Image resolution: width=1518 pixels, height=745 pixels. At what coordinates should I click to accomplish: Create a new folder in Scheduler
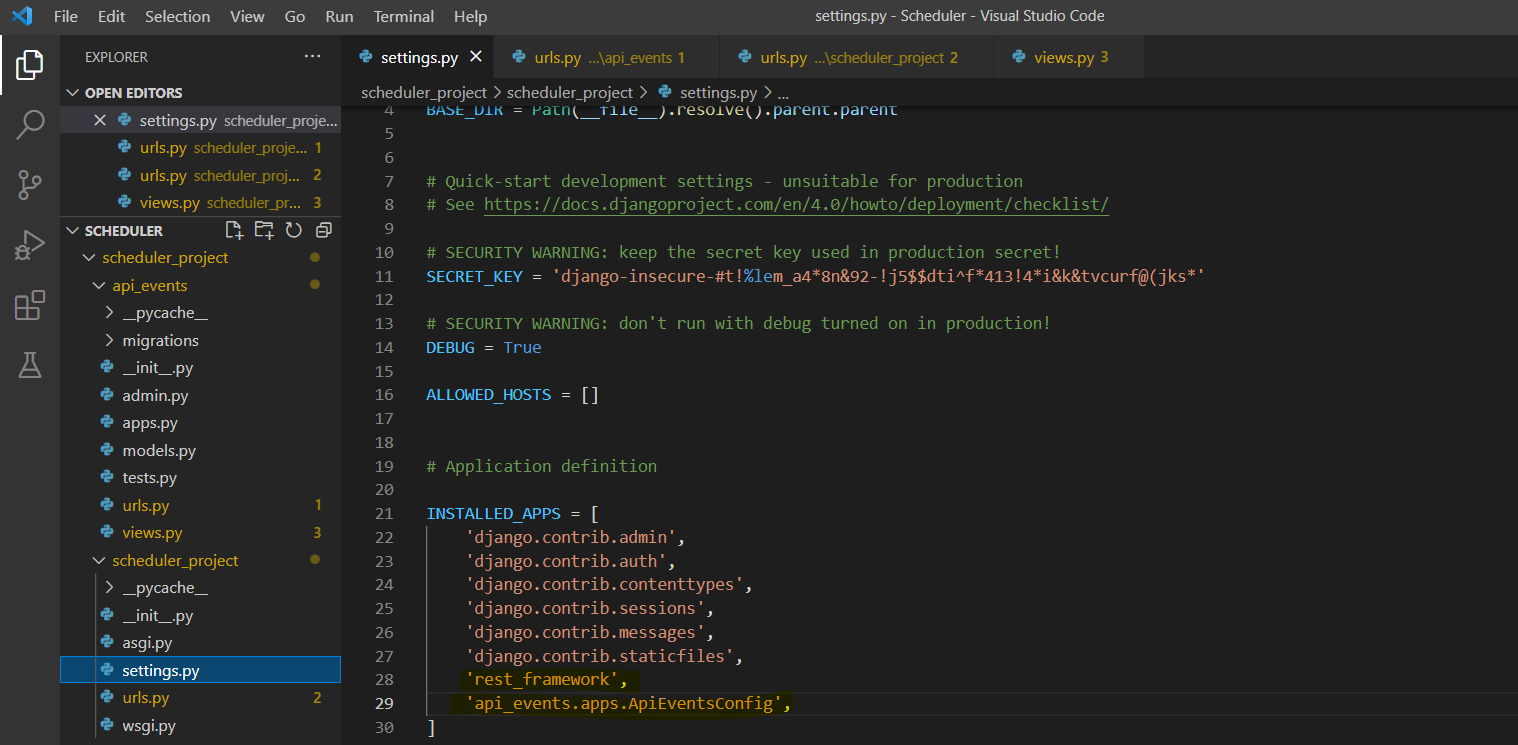pos(263,229)
